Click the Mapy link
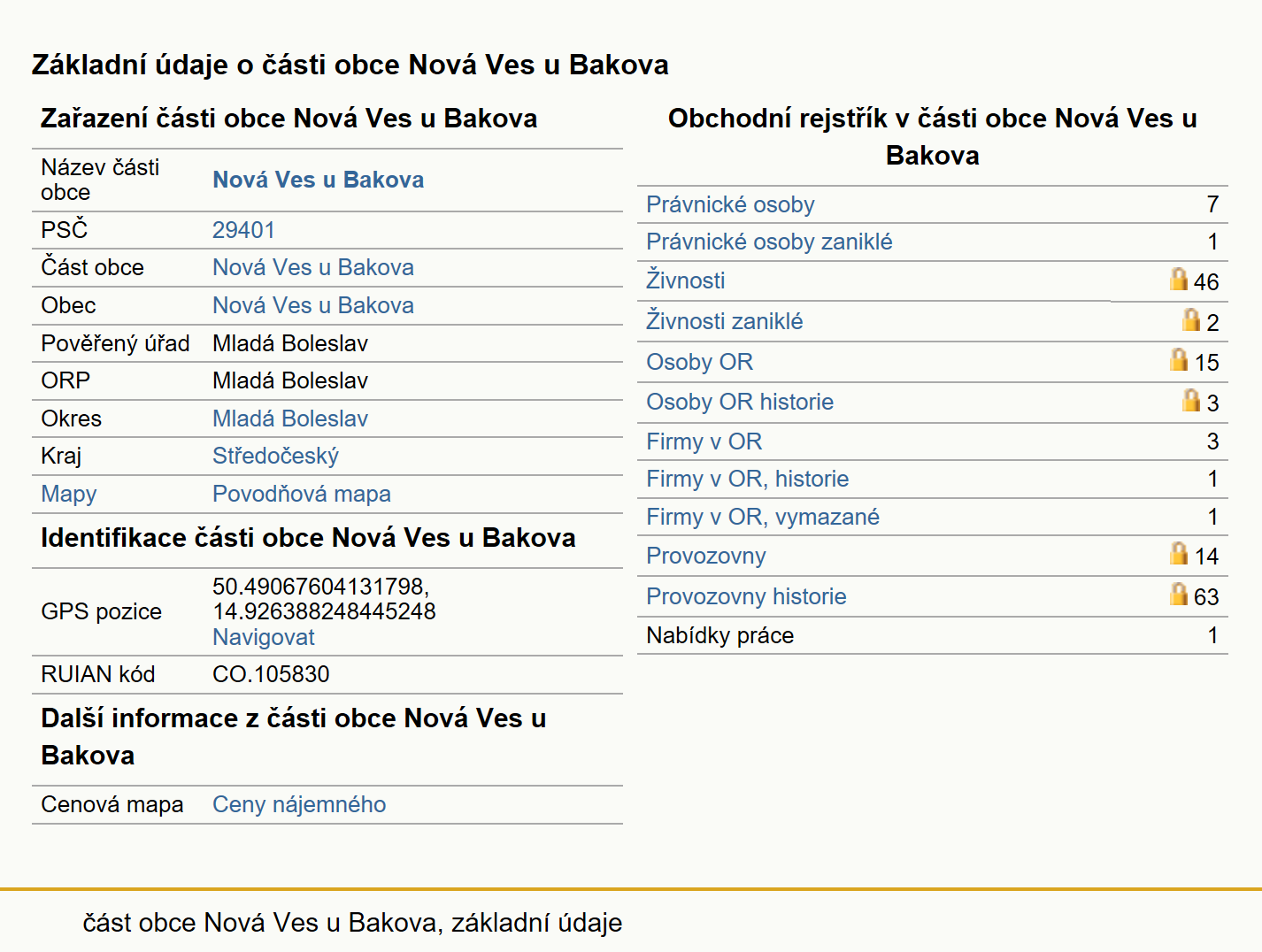 [x=69, y=494]
